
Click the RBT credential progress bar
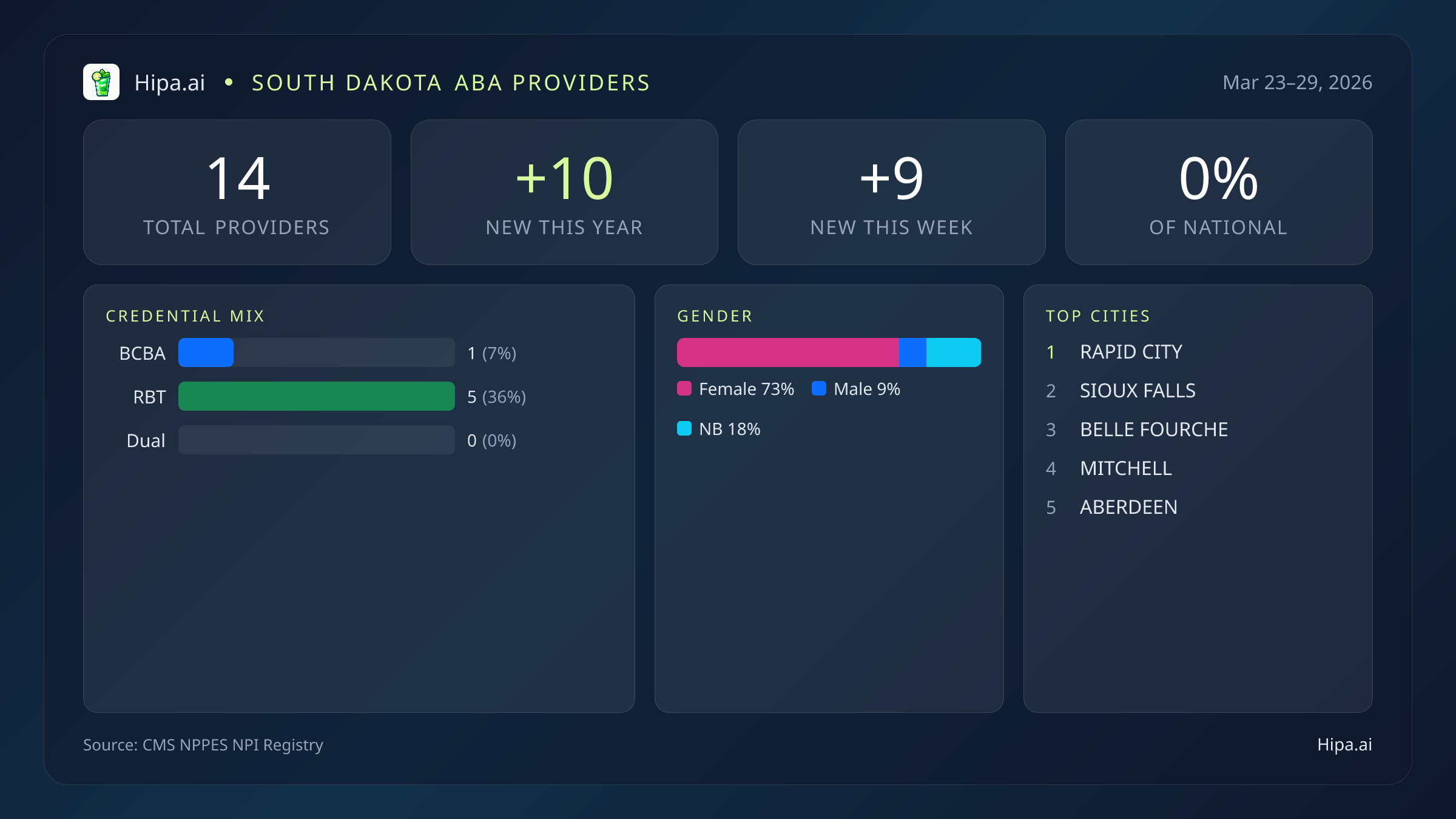[316, 396]
